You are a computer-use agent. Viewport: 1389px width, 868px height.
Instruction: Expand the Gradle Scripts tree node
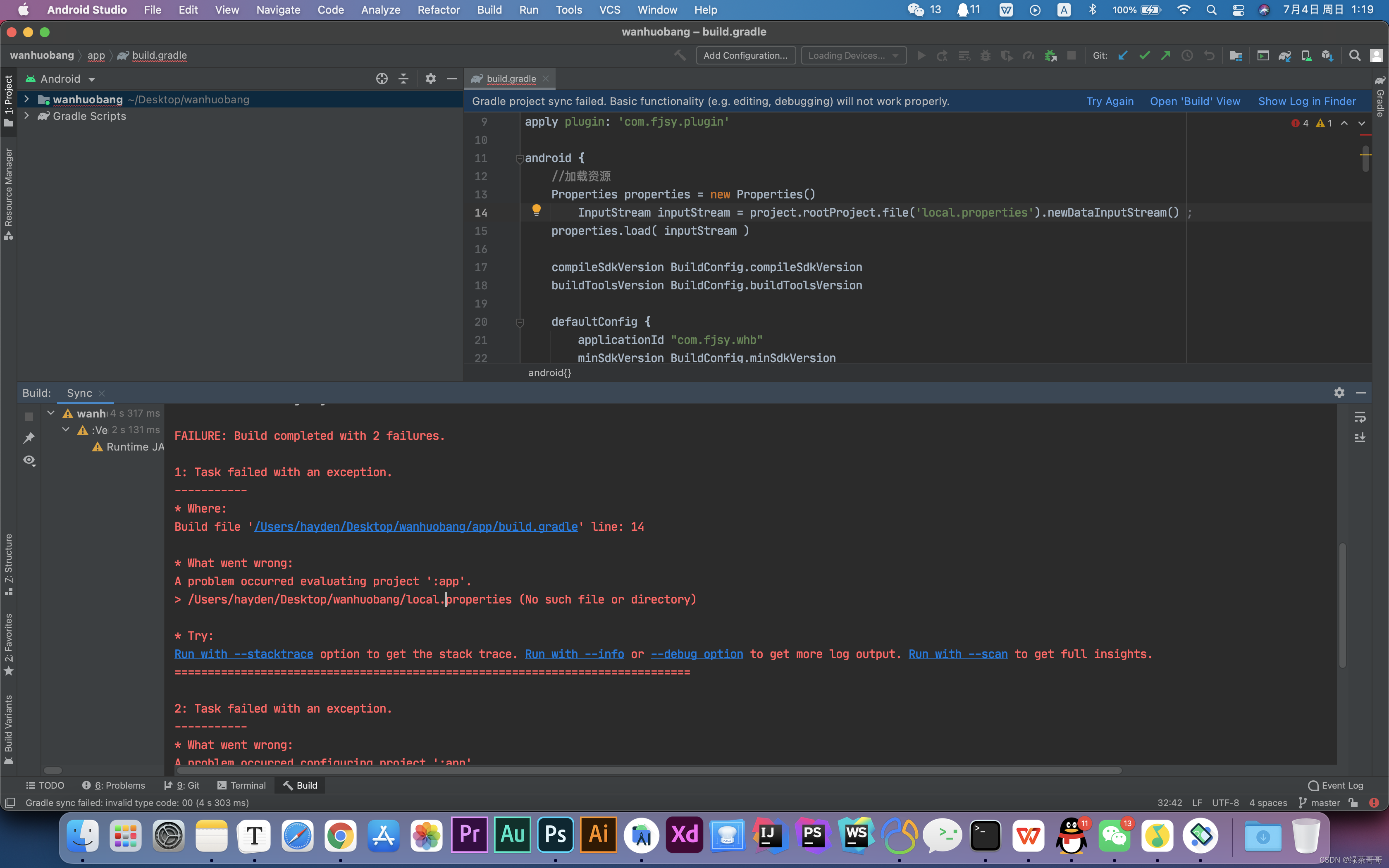(26, 116)
